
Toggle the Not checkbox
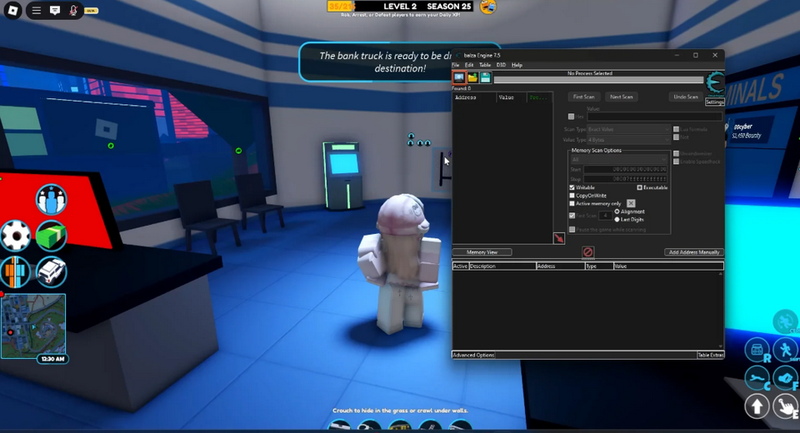[676, 137]
